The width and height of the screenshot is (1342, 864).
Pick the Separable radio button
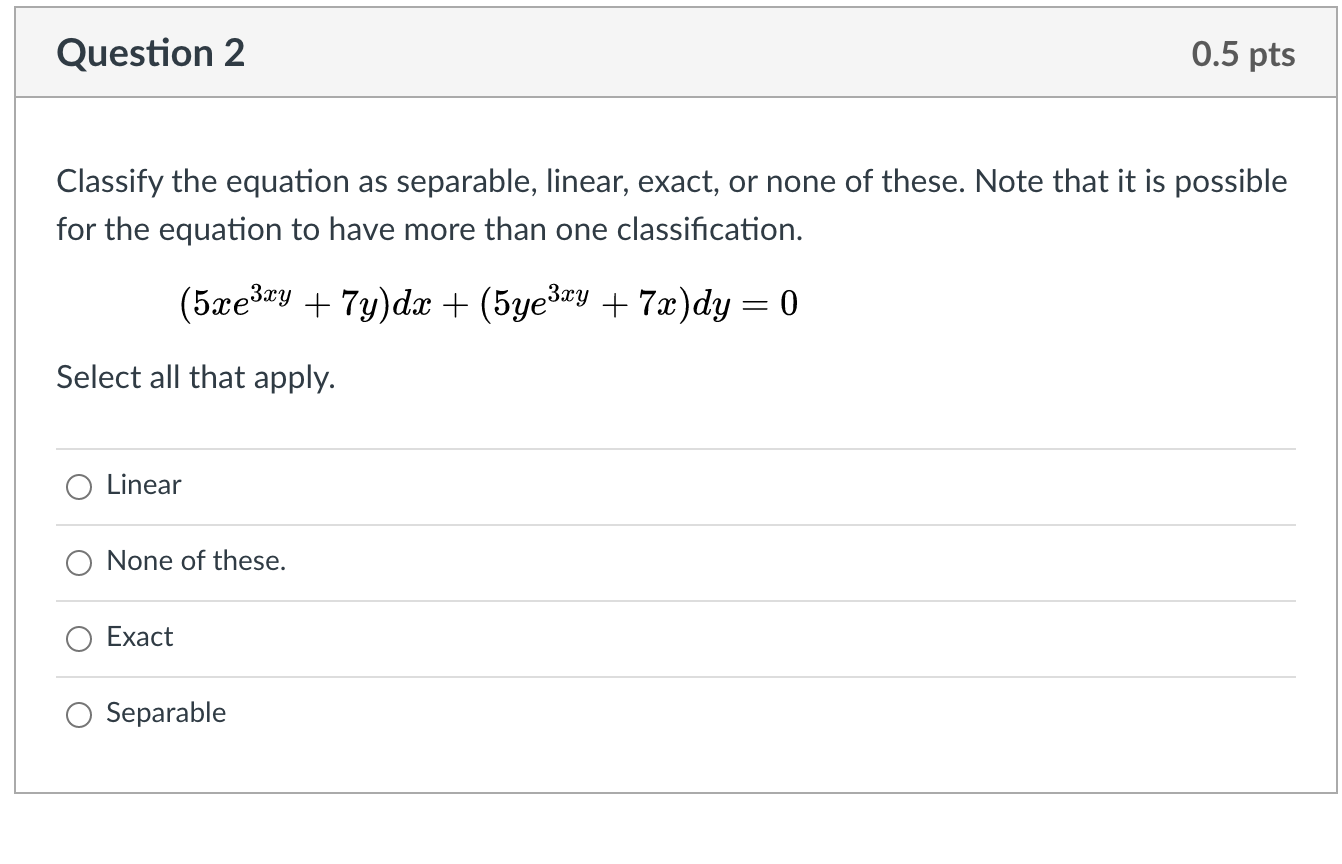tap(79, 714)
